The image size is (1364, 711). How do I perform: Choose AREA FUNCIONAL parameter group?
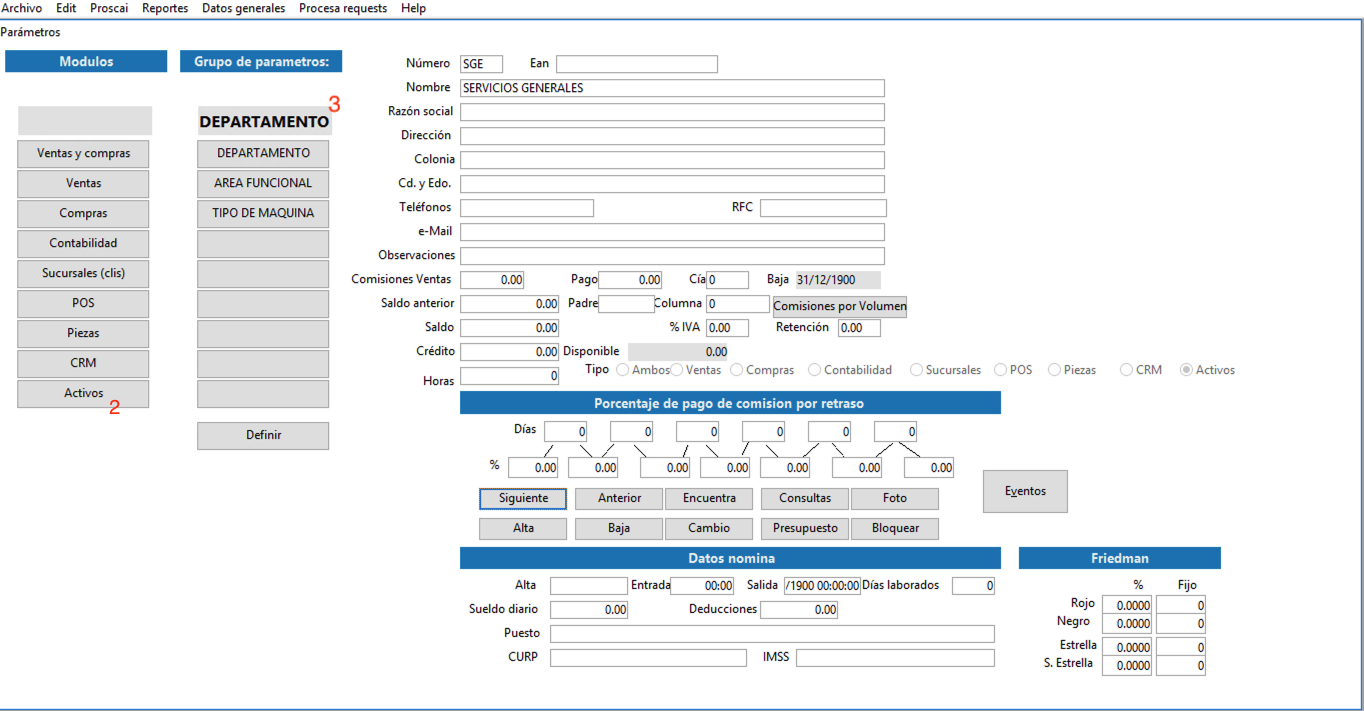pos(263,184)
